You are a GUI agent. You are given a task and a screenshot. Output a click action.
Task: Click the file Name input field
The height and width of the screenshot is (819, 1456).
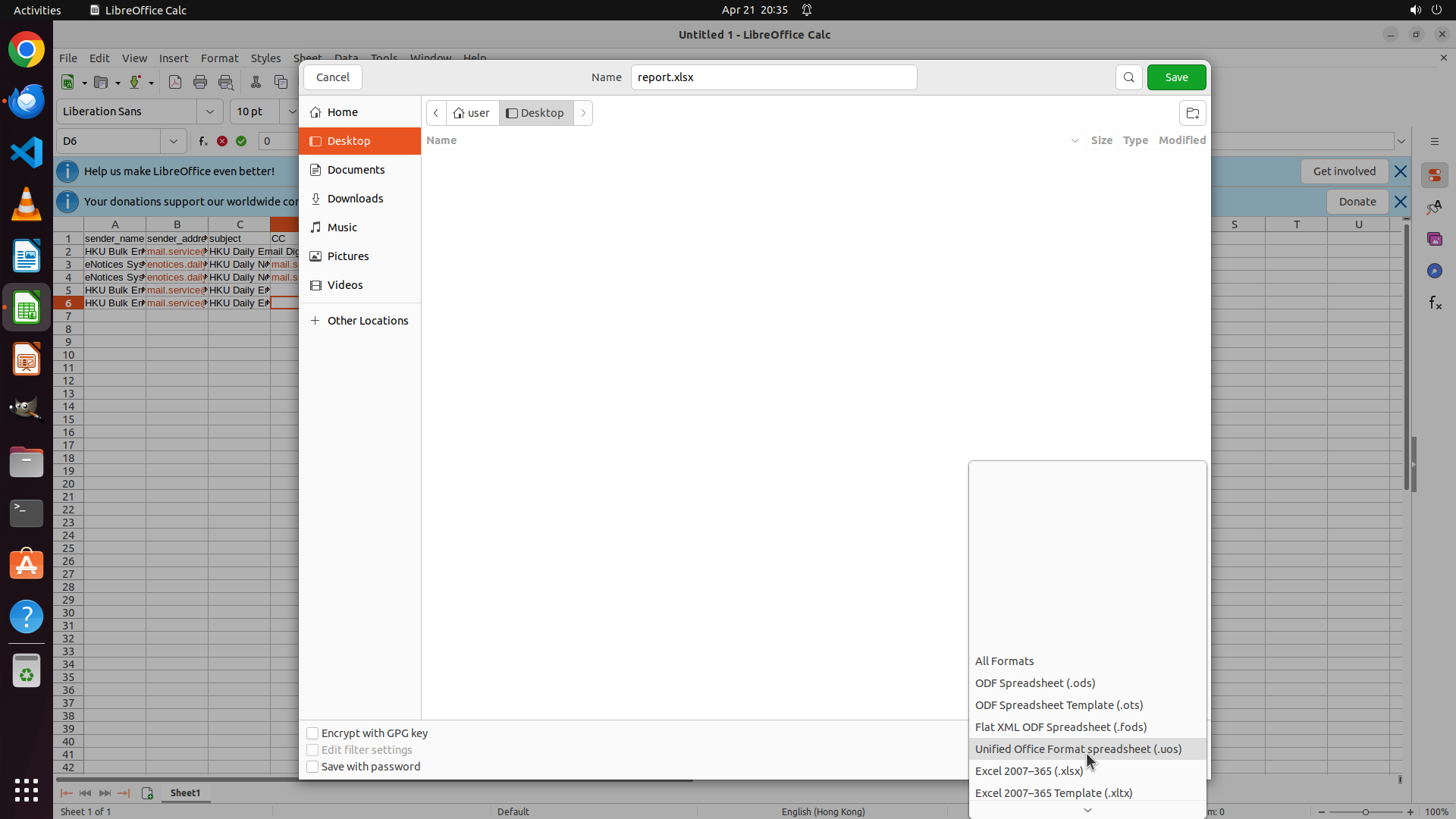pyautogui.click(x=773, y=77)
